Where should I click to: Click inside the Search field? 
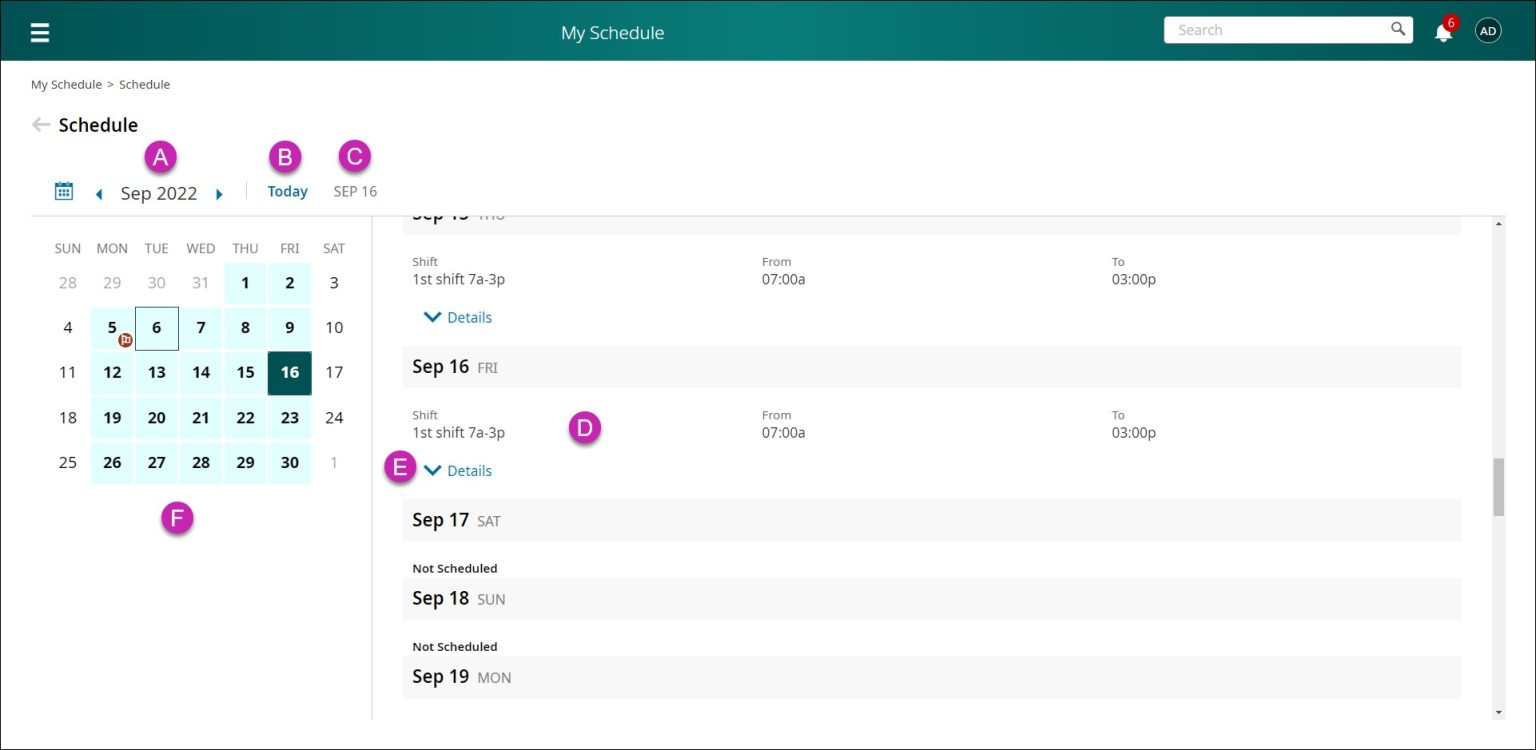(1270, 29)
